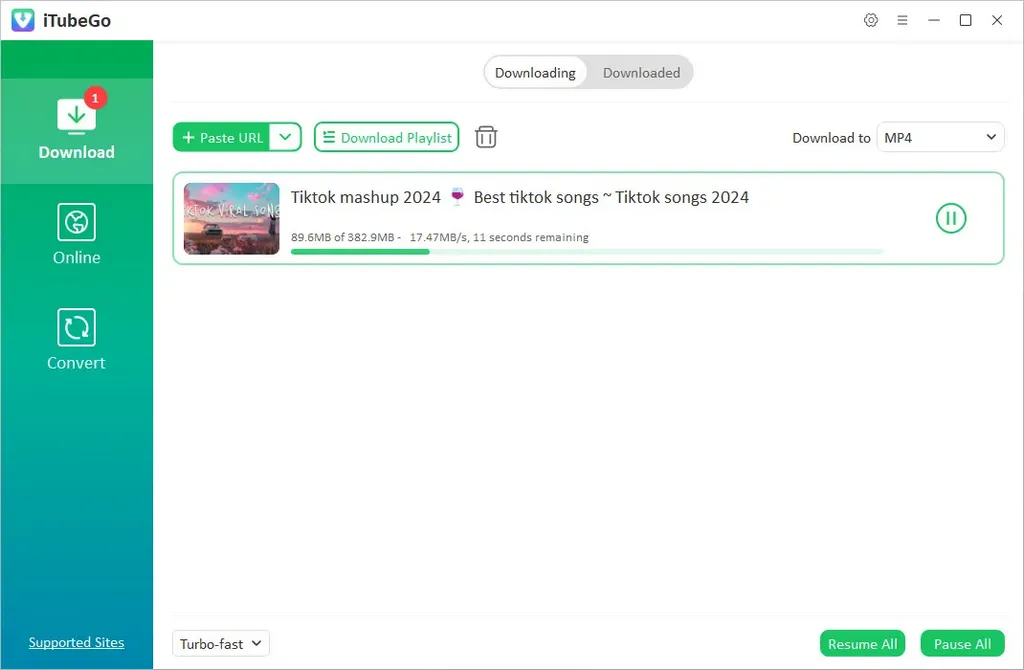This screenshot has width=1024, height=670.
Task: Click Download Playlist button
Action: 387,137
